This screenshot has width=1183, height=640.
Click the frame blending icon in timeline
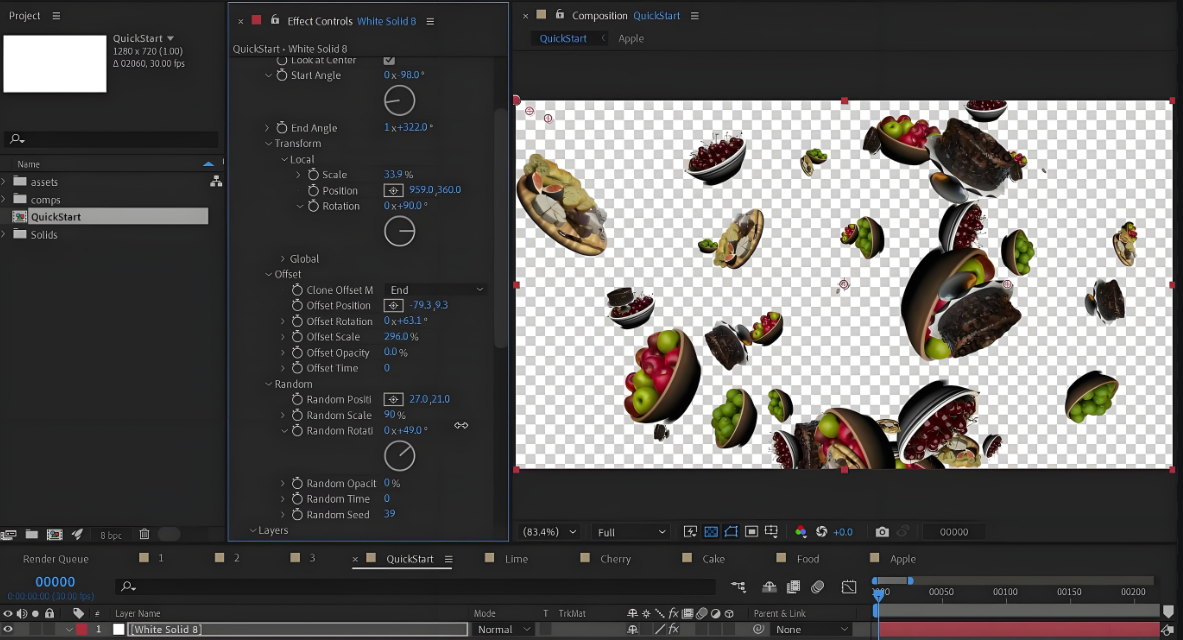[793, 586]
